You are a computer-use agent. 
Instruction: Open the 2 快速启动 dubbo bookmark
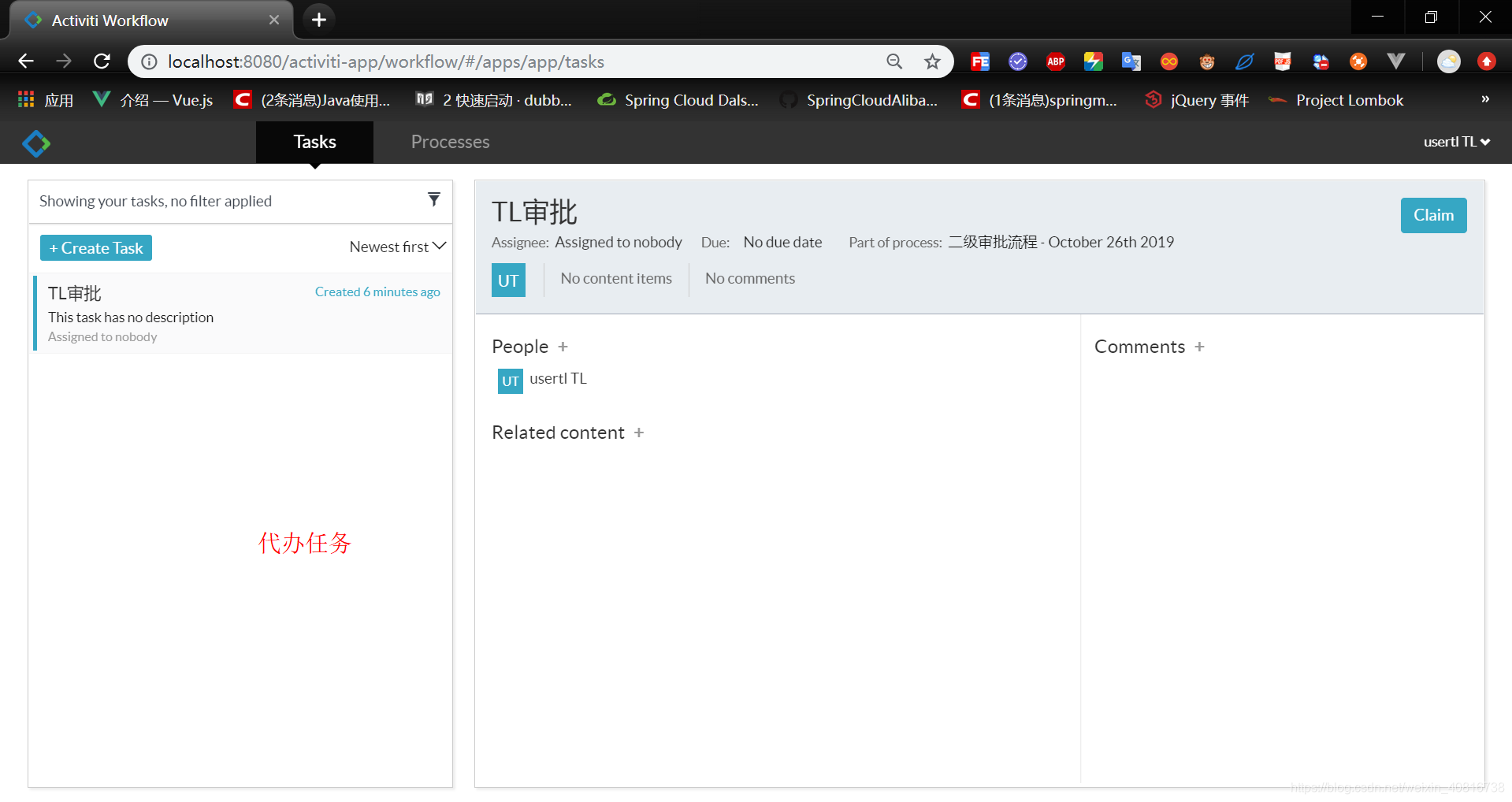point(494,100)
